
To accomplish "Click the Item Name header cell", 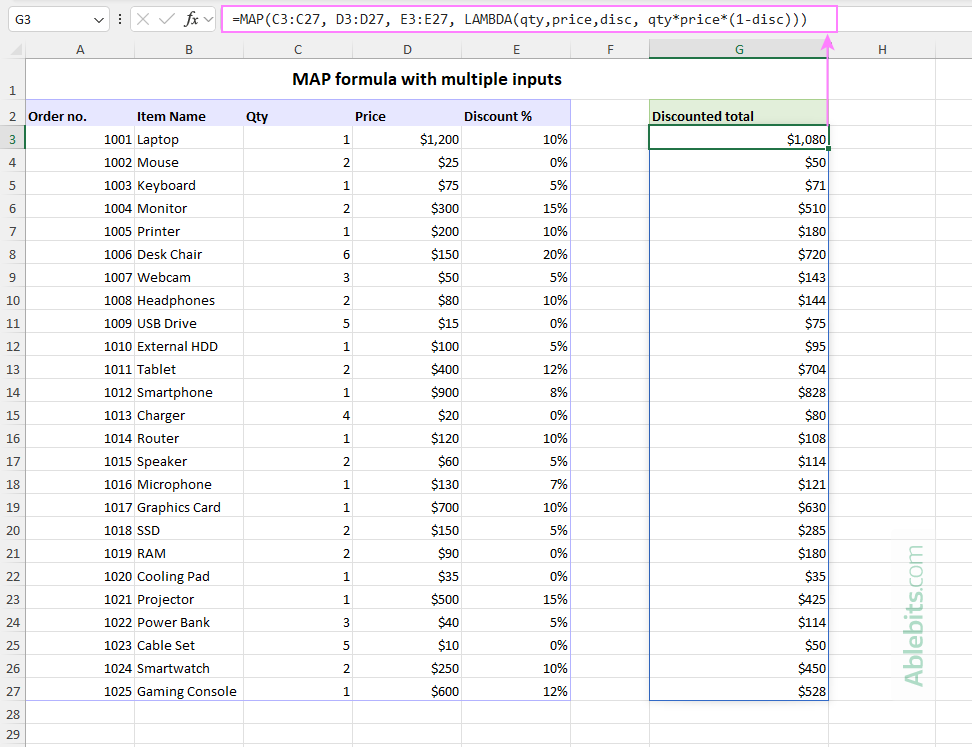I will click(188, 115).
